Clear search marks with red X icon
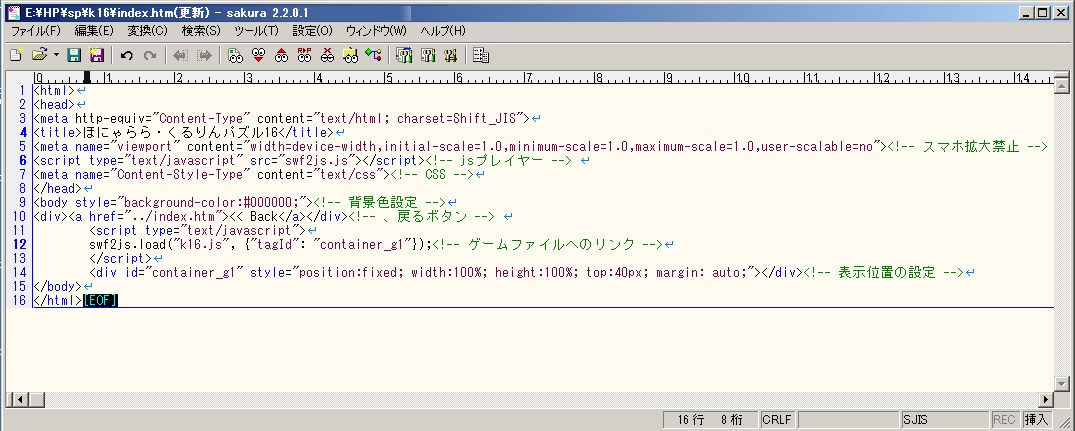The image size is (1075, 431). [x=327, y=56]
